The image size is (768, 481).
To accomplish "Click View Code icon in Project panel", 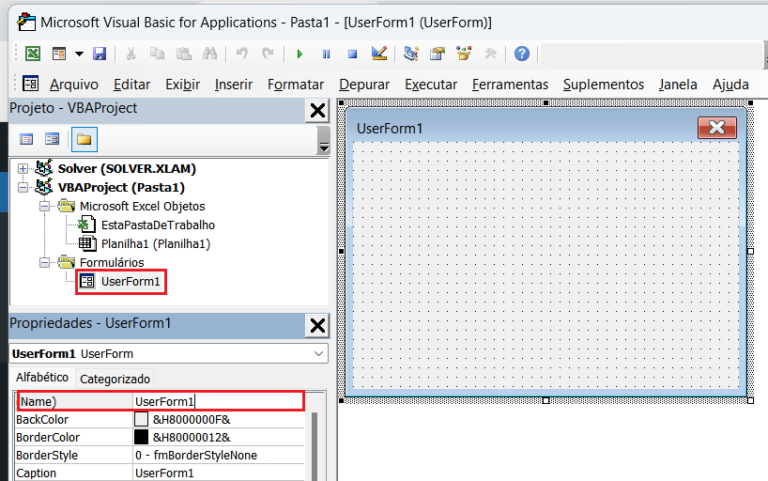I will 27,139.
